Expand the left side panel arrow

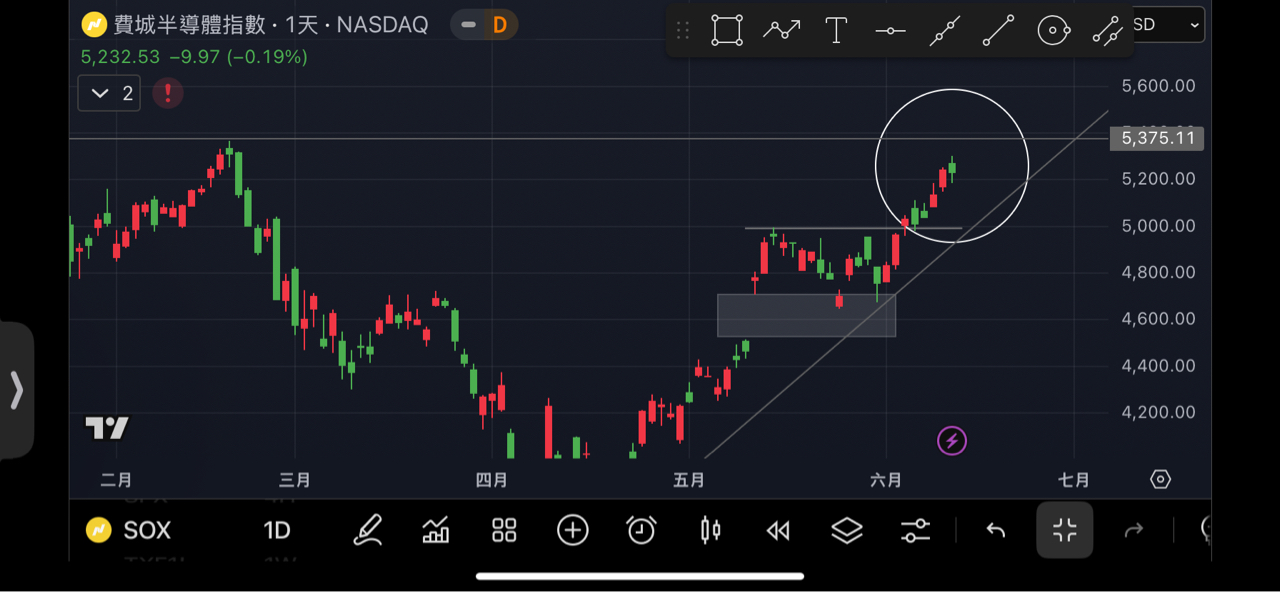tap(16, 390)
